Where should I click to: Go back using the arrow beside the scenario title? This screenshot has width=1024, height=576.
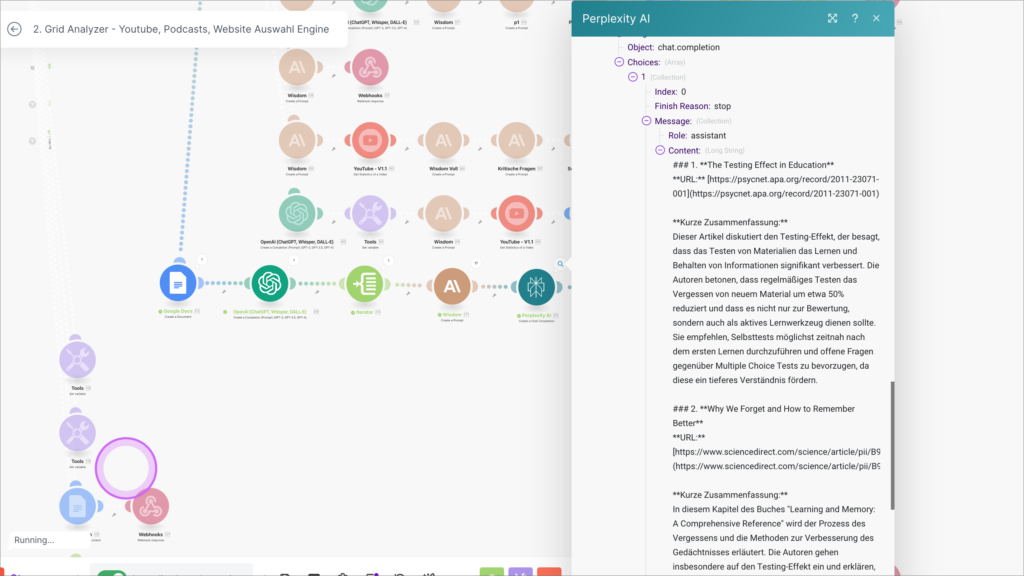pos(14,29)
